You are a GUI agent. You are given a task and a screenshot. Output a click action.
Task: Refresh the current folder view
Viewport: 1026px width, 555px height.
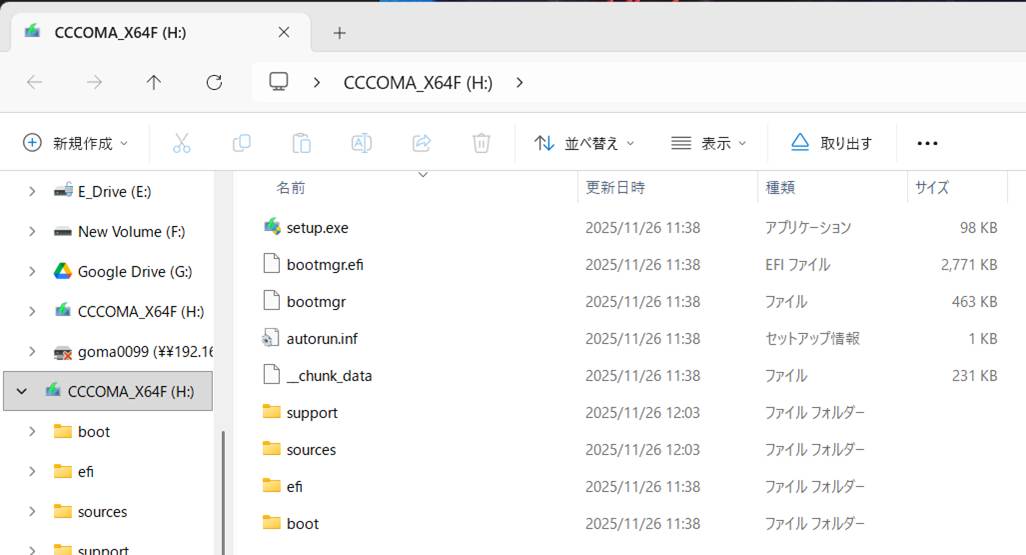214,83
